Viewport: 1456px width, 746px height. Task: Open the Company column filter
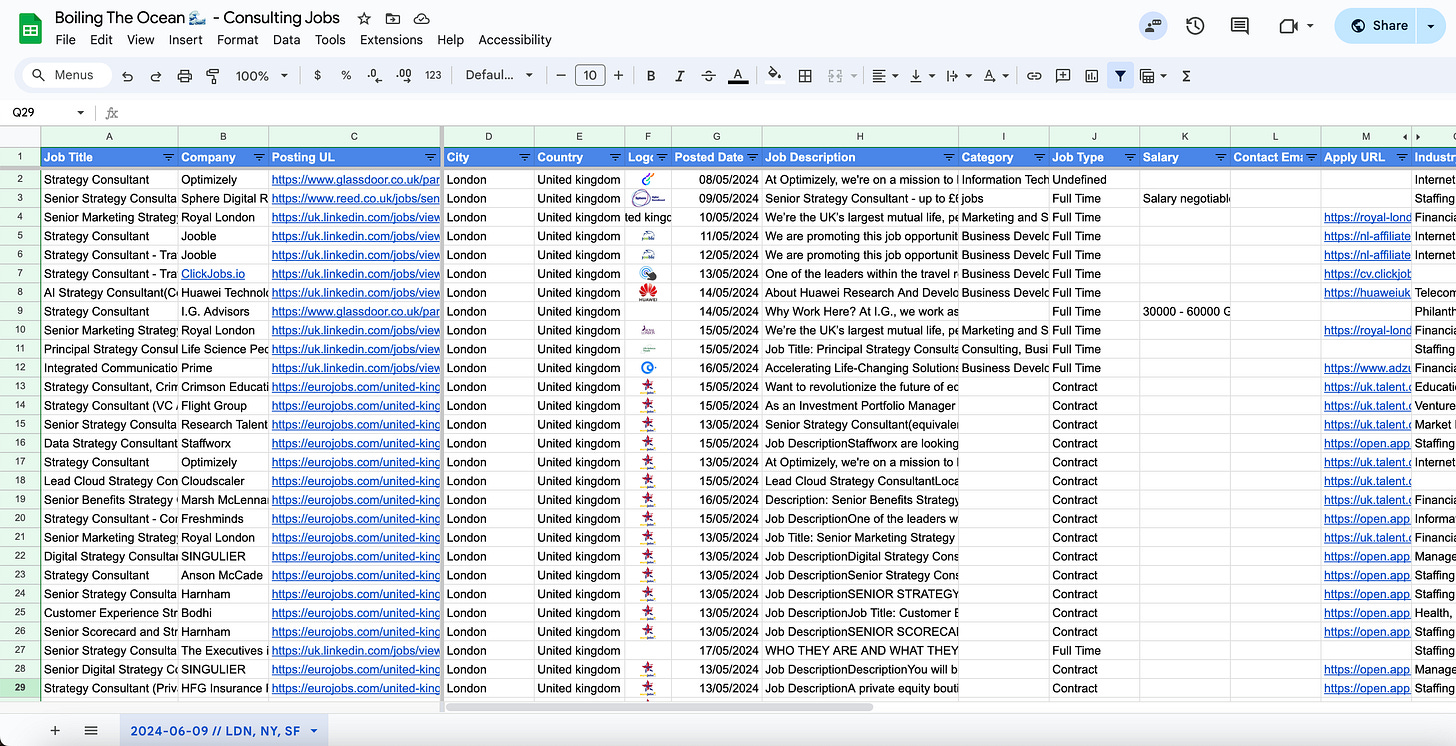click(259, 158)
